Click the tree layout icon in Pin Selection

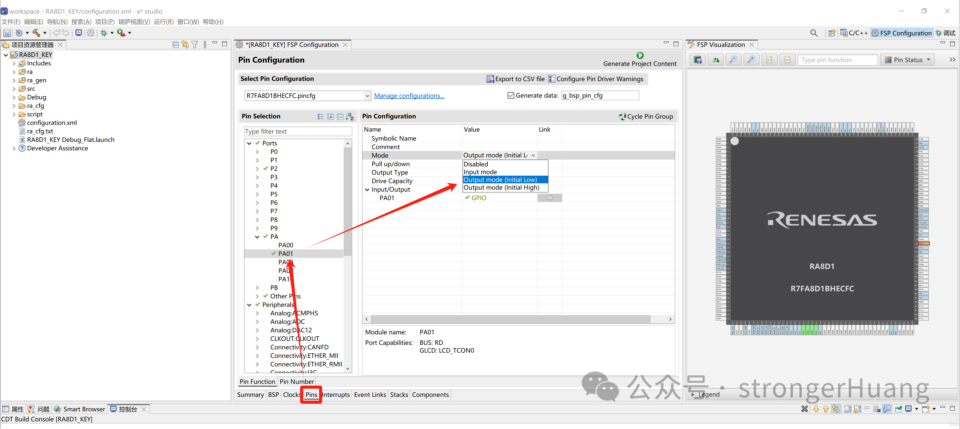tap(321, 116)
